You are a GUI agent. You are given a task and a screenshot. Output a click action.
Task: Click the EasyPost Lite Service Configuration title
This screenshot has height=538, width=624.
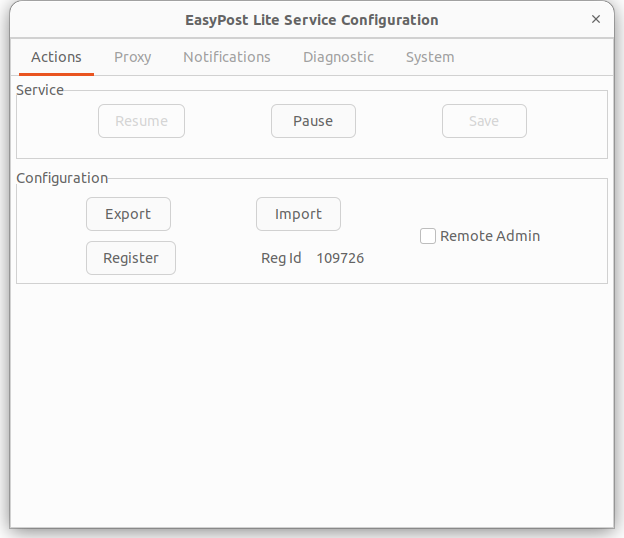[312, 20]
